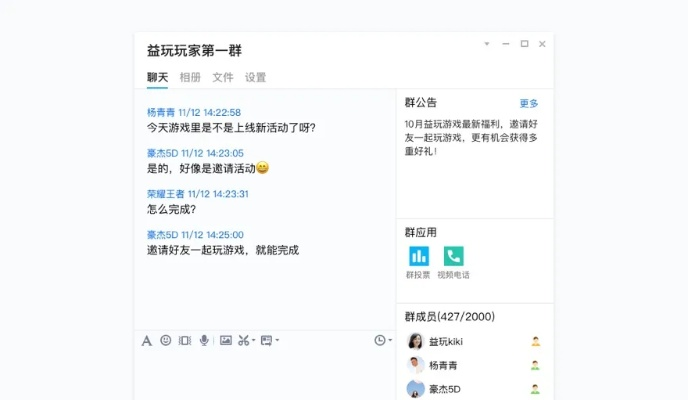Image resolution: width=688 pixels, height=400 pixels.
Task: Switch to the 相册 album tab
Action: pyautogui.click(x=190, y=77)
